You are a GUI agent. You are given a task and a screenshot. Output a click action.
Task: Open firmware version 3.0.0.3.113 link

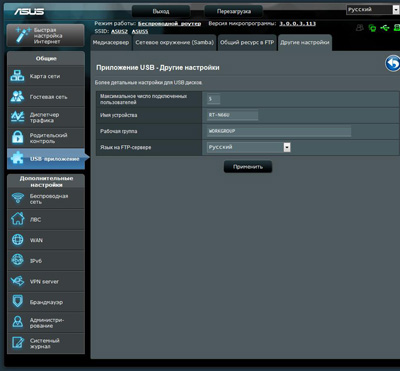pyautogui.click(x=297, y=24)
